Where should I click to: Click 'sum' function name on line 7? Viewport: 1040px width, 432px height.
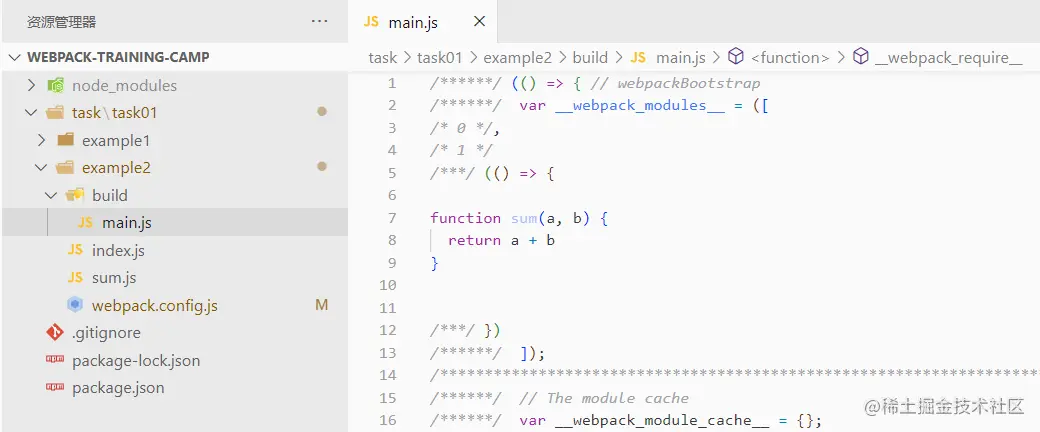tap(524, 218)
